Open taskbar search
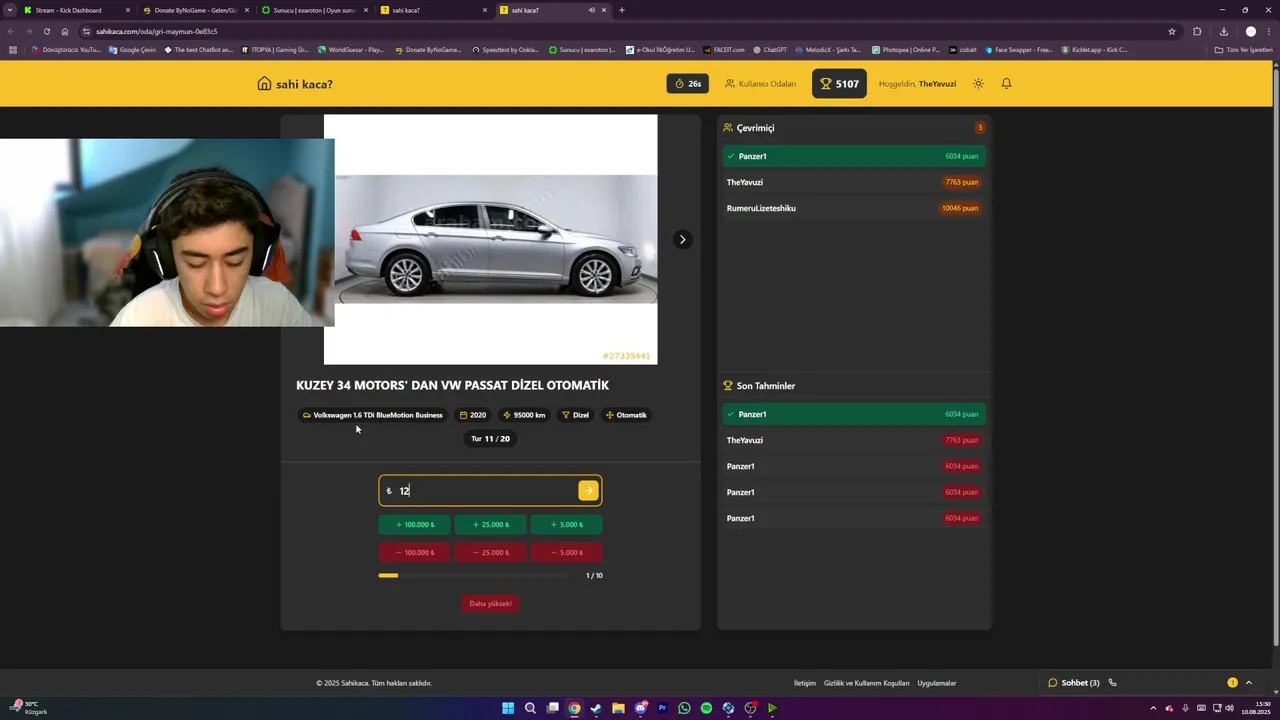The height and width of the screenshot is (720, 1280). (530, 708)
